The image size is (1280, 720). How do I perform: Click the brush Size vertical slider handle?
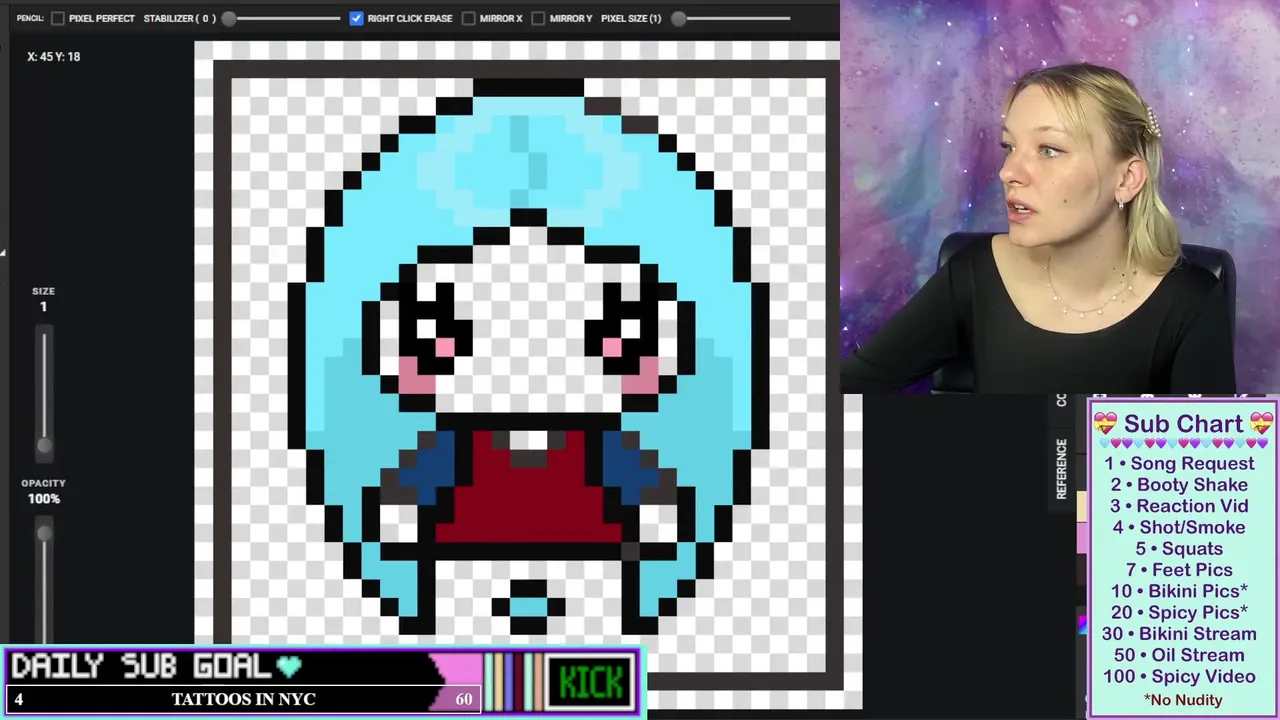[x=43, y=446]
